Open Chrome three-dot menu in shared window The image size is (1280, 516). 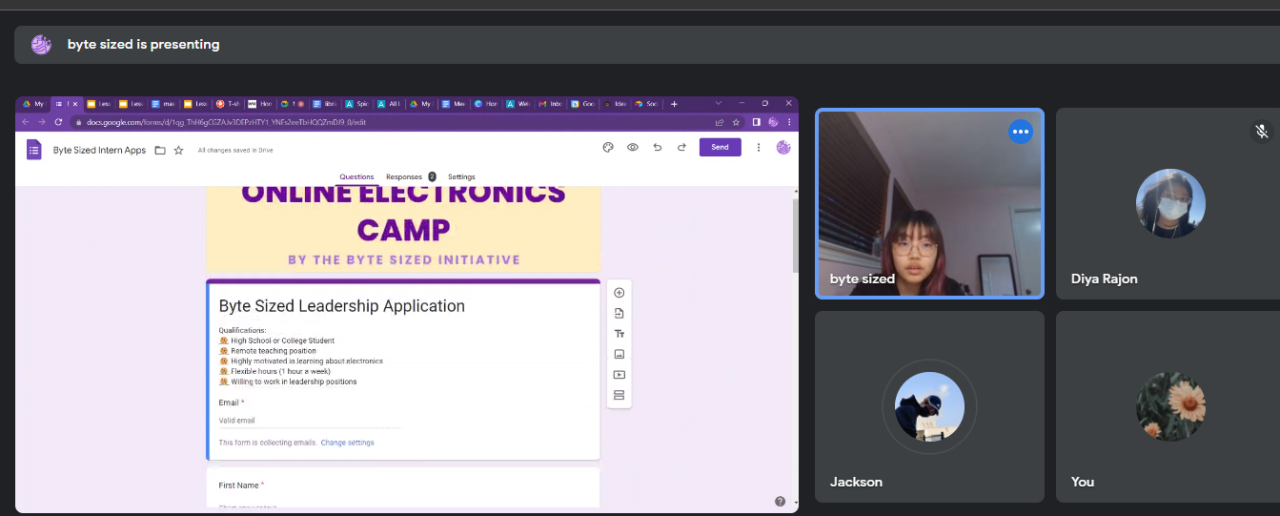(x=789, y=122)
